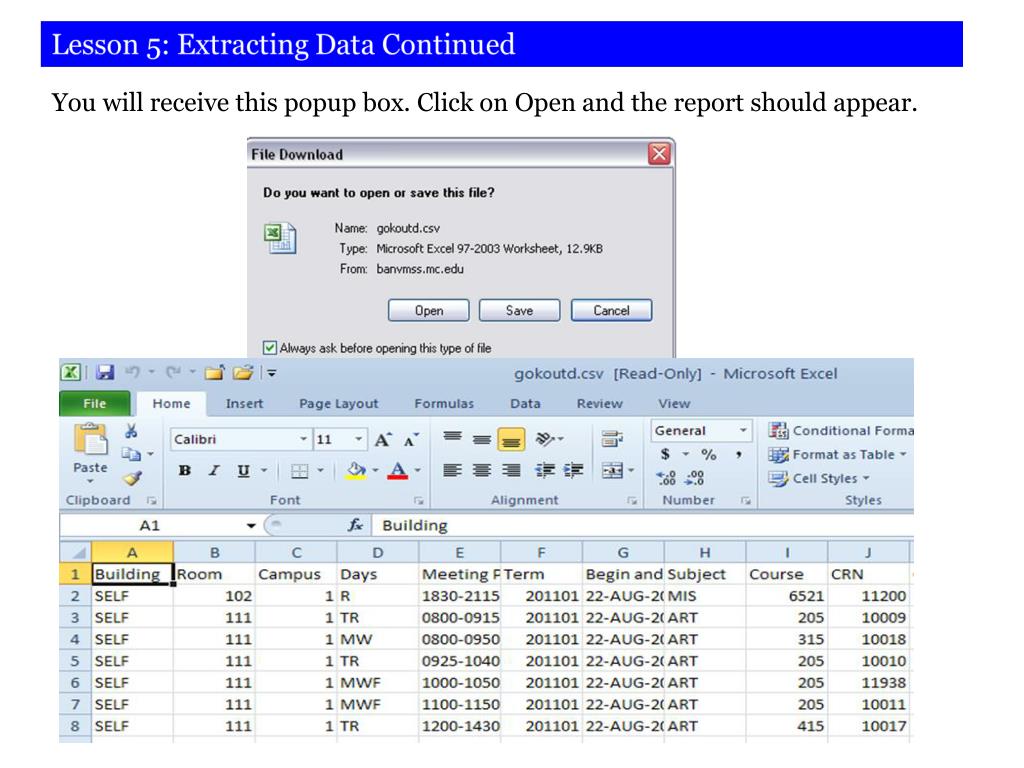Click the Copy icon in Clipboard group
1024x768 pixels.
coord(131,454)
